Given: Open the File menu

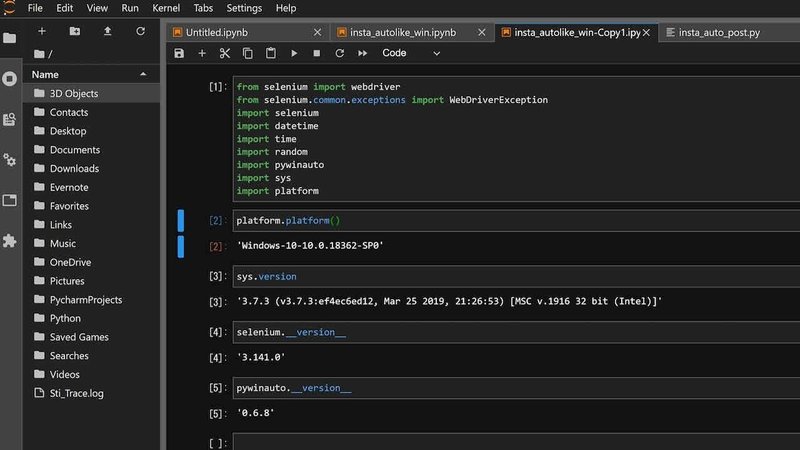Looking at the screenshot, I should tap(35, 8).
